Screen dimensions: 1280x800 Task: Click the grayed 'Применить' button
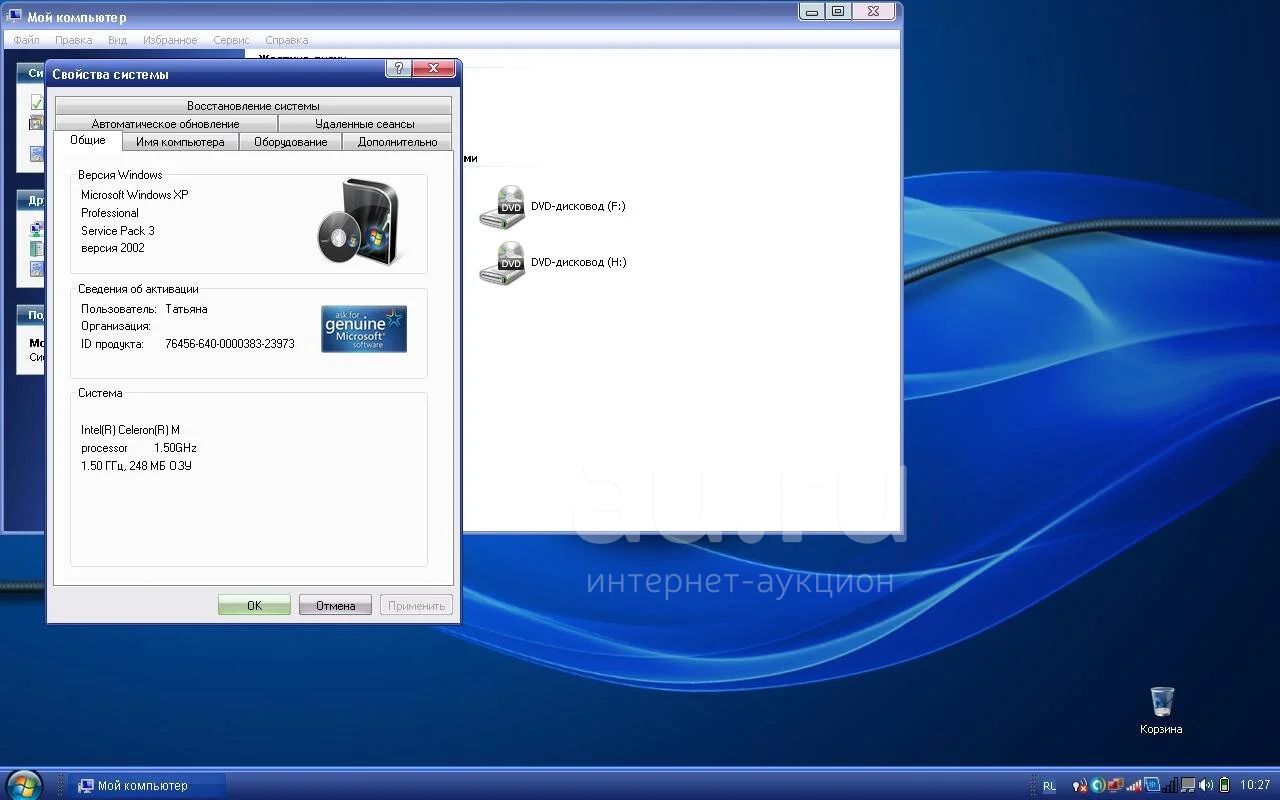[416, 605]
